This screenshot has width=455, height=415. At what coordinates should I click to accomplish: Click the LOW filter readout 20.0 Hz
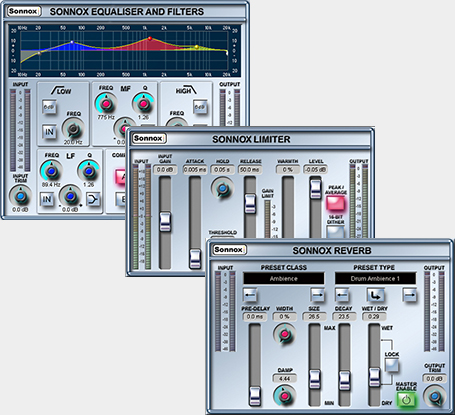(73, 142)
